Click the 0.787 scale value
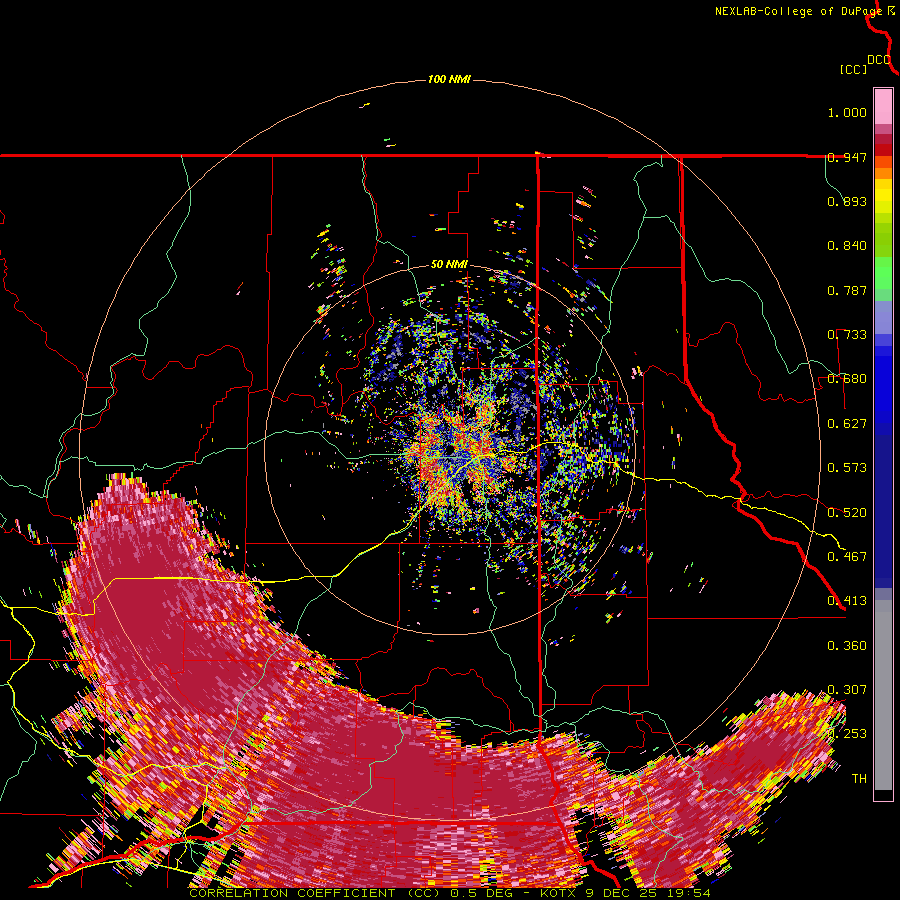The image size is (900, 900). click(x=847, y=290)
